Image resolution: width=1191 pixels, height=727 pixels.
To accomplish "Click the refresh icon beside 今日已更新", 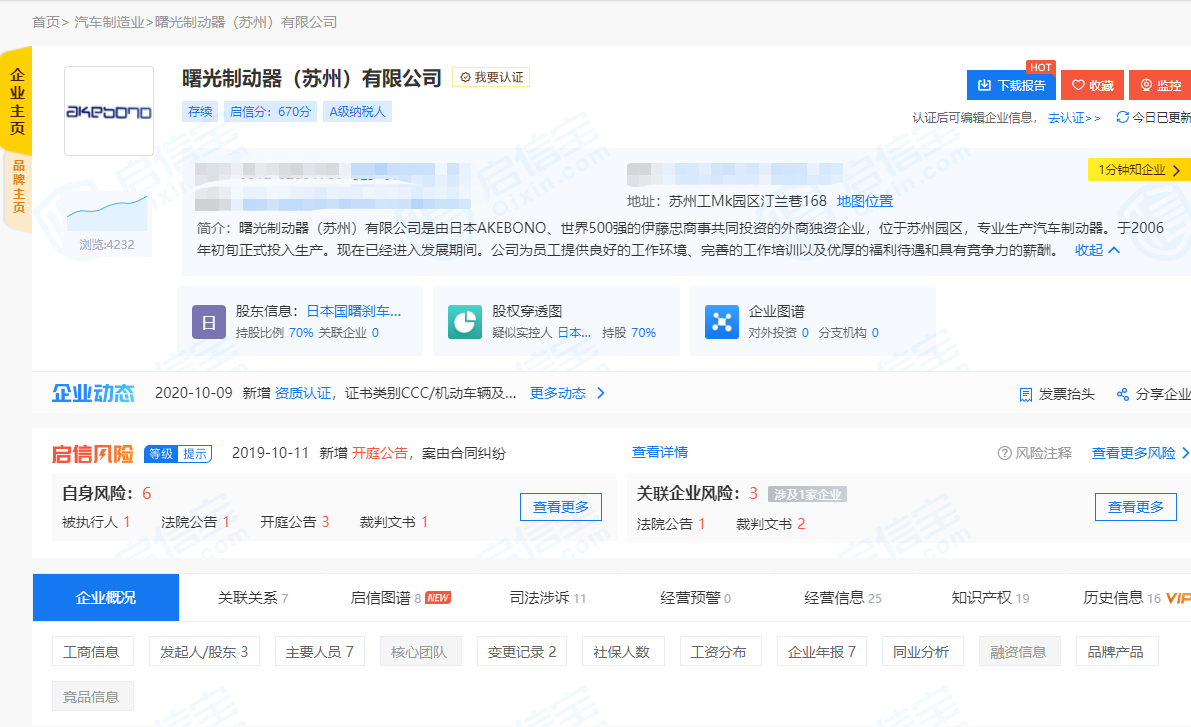I will point(1122,117).
